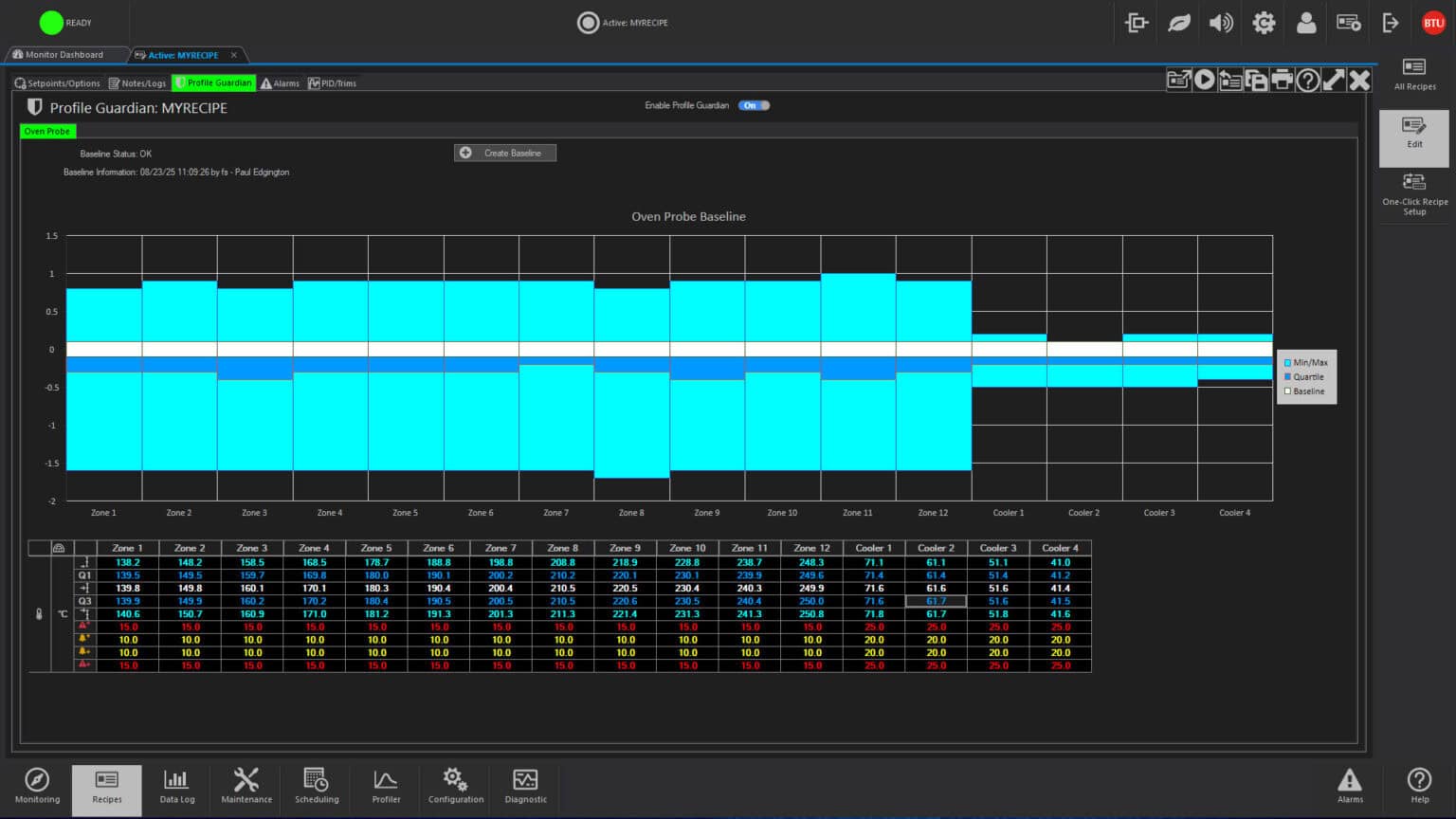Image resolution: width=1456 pixels, height=819 pixels.
Task: Go to the Profiler section
Action: [x=386, y=787]
